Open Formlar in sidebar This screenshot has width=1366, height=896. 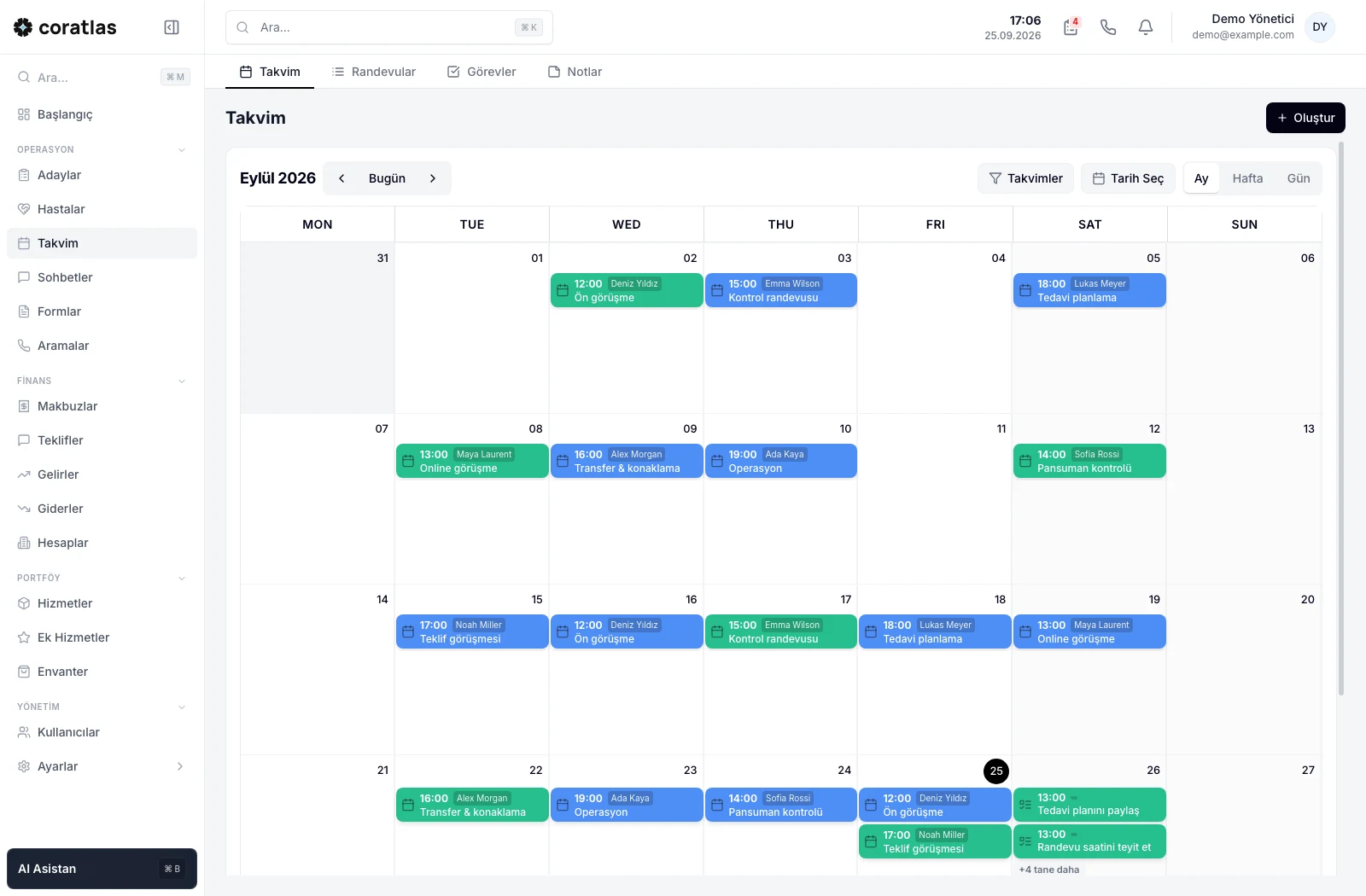[x=102, y=311]
